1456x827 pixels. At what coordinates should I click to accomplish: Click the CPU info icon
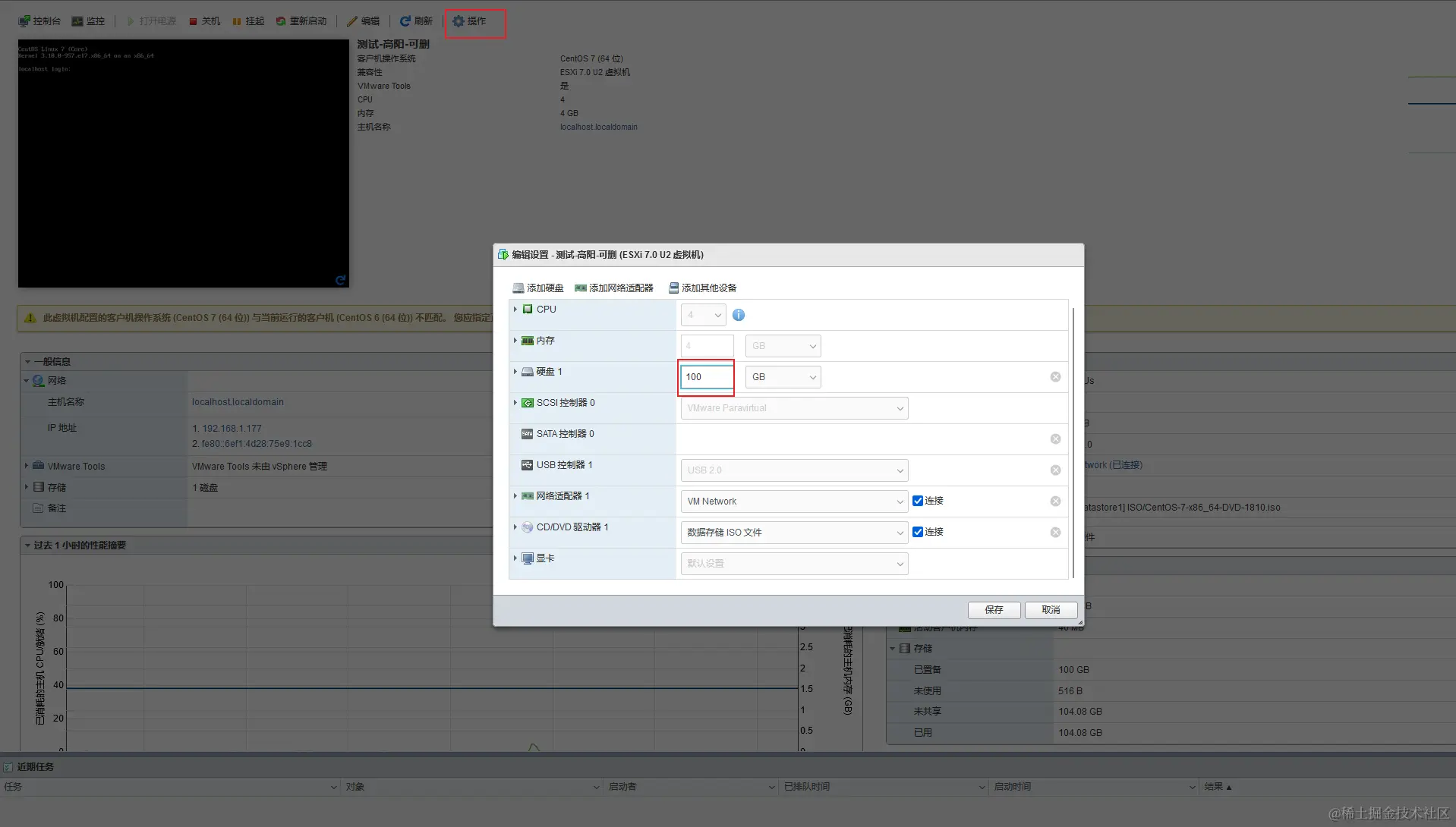pos(739,315)
